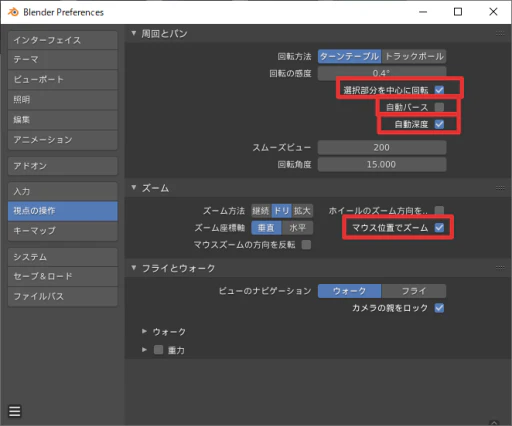Select トラックボール rotation method

[414, 56]
